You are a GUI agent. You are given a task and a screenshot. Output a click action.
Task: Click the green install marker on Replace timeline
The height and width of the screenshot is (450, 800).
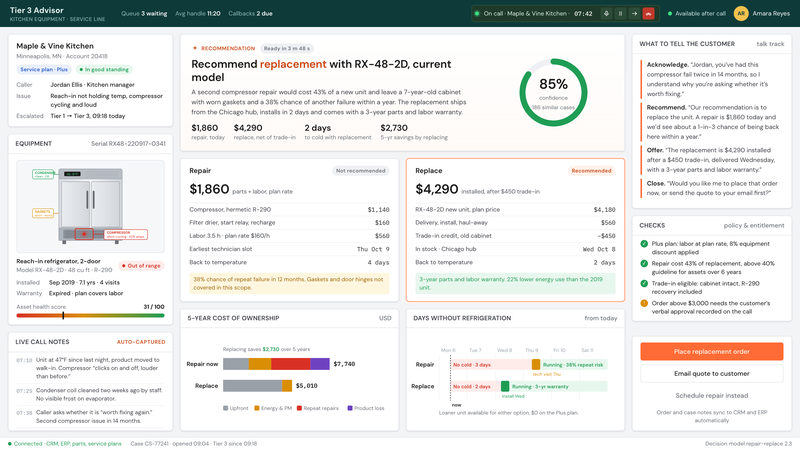click(505, 386)
